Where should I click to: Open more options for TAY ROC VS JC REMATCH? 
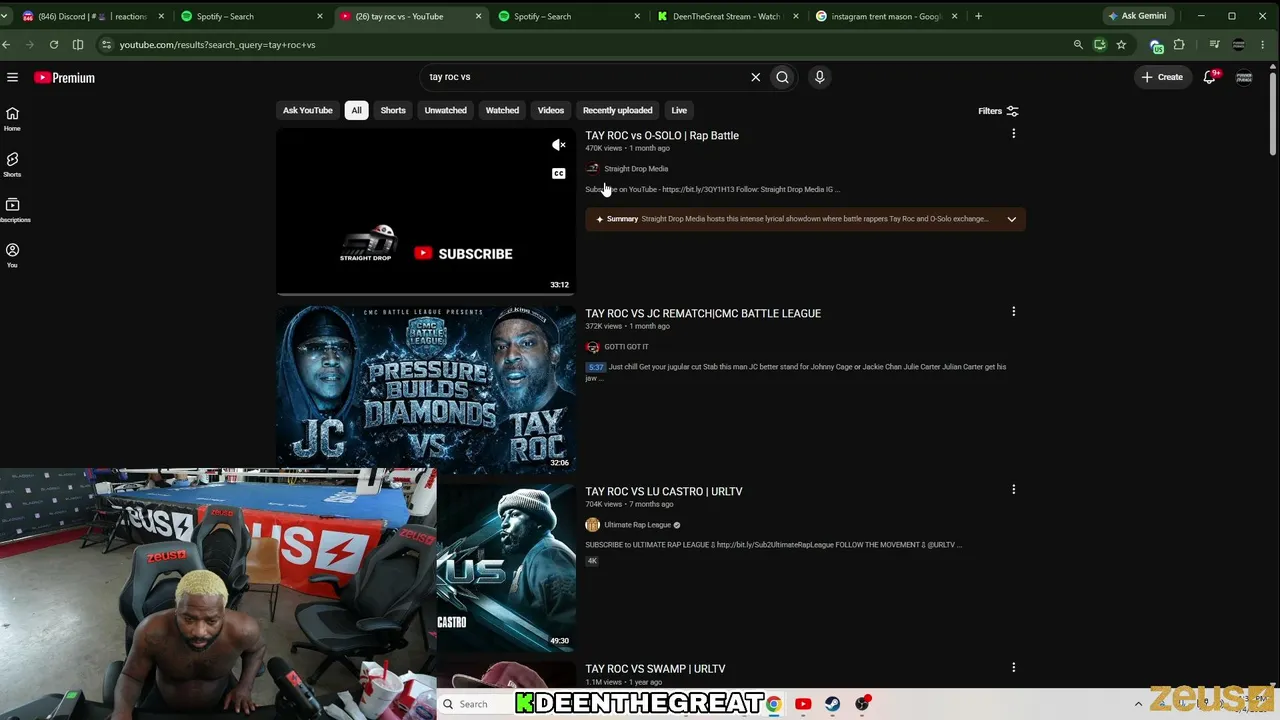click(1013, 312)
